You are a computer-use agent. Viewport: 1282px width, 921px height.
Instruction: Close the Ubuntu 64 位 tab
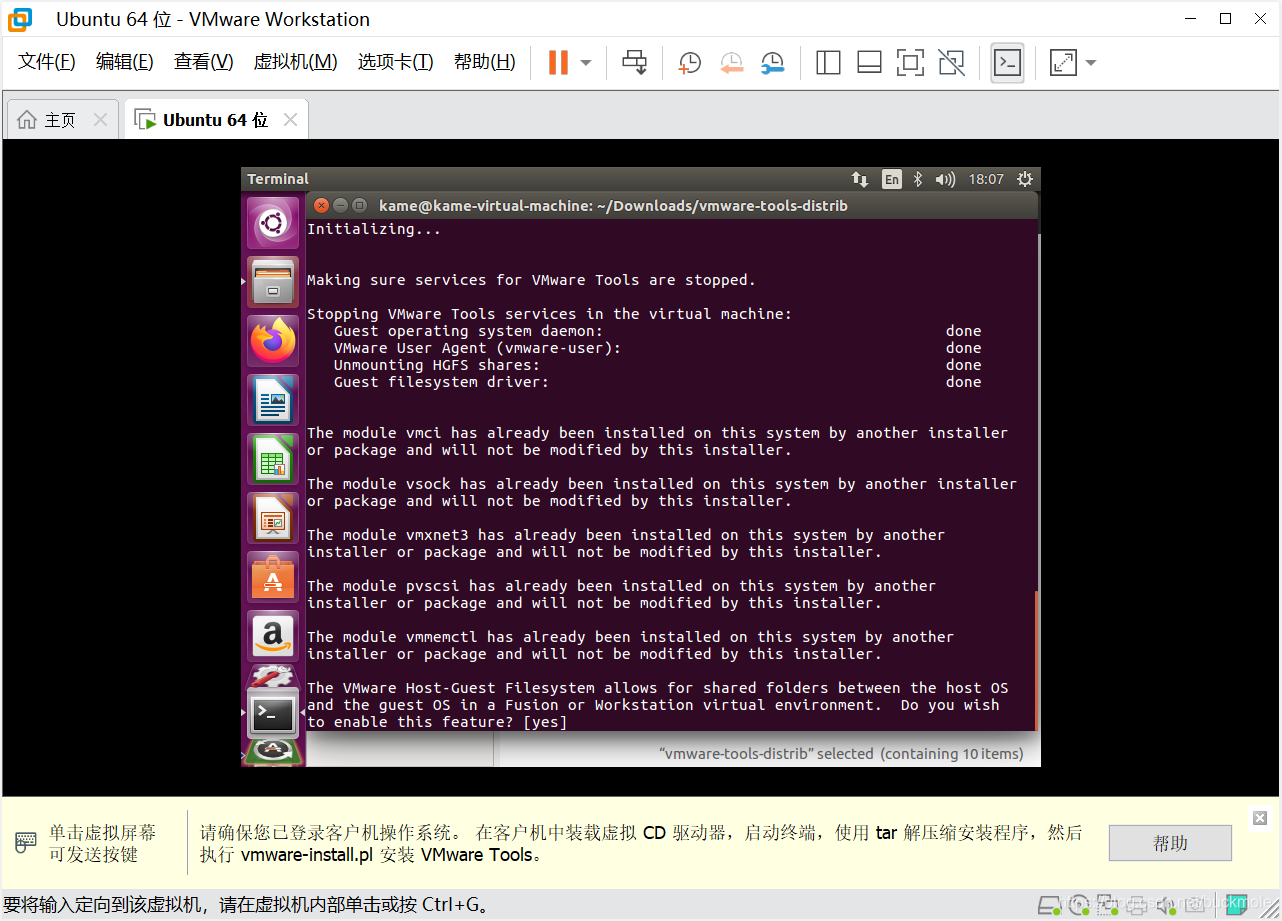pos(290,120)
